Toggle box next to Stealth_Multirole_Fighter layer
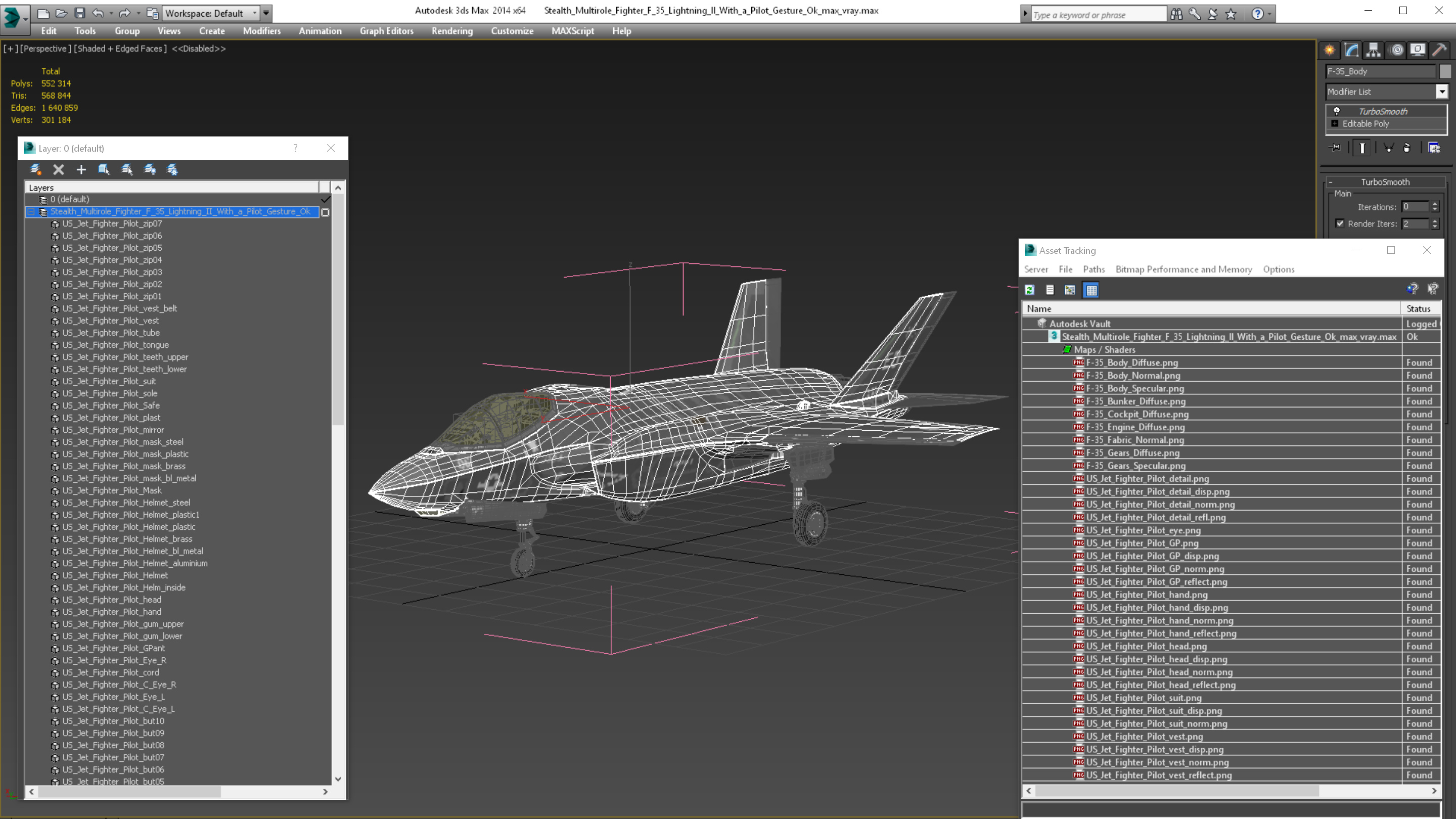Image resolution: width=1456 pixels, height=819 pixels. pyautogui.click(x=325, y=212)
